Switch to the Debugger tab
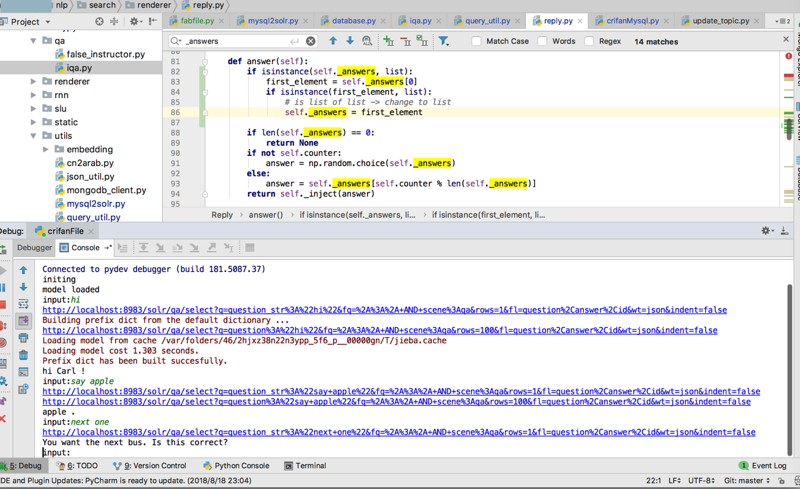 click(x=34, y=248)
